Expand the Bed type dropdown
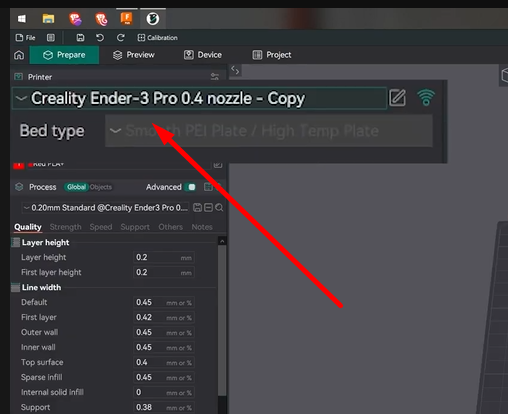508x414 pixels. 269,131
